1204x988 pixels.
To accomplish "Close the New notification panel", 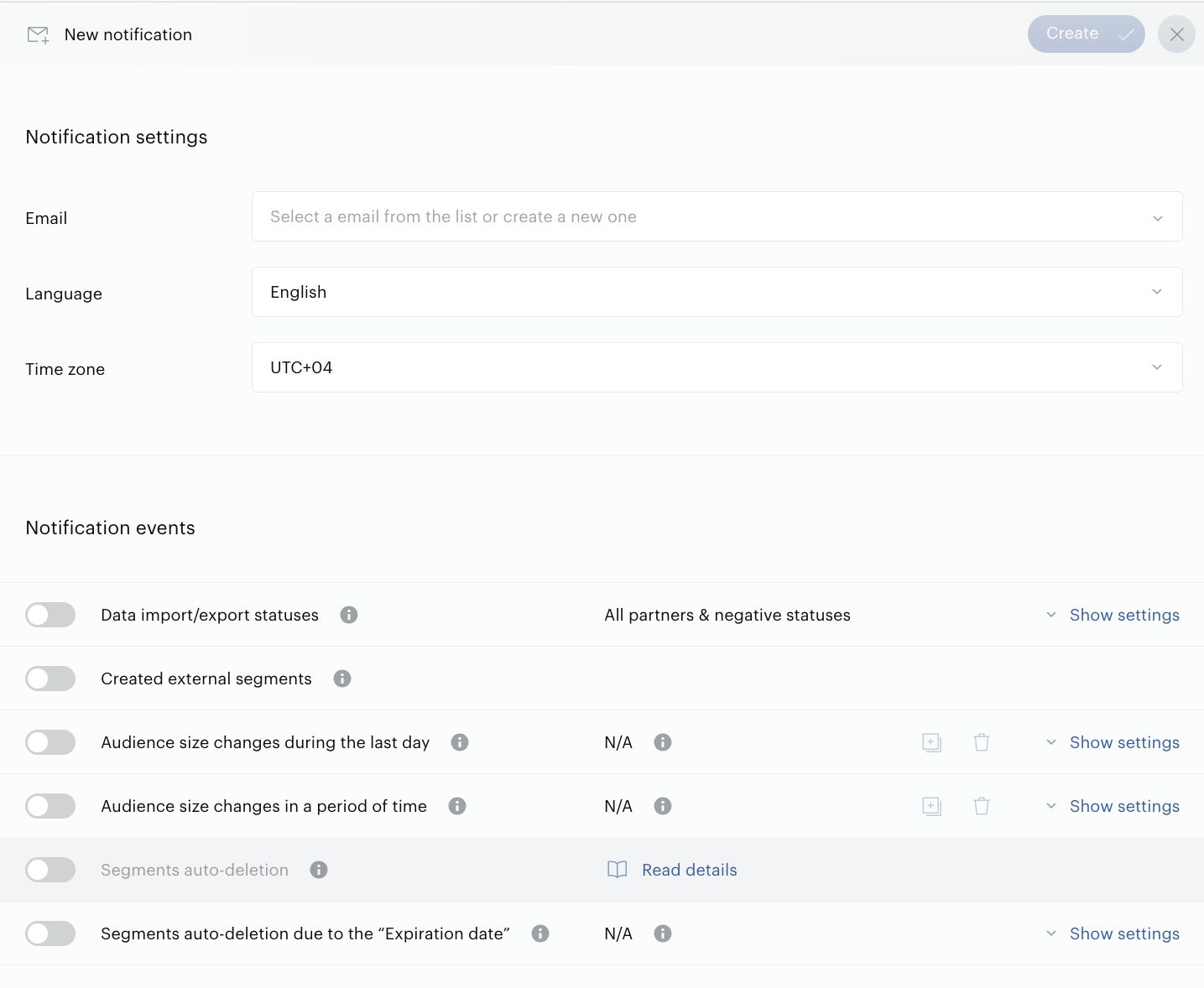I will tap(1176, 34).
